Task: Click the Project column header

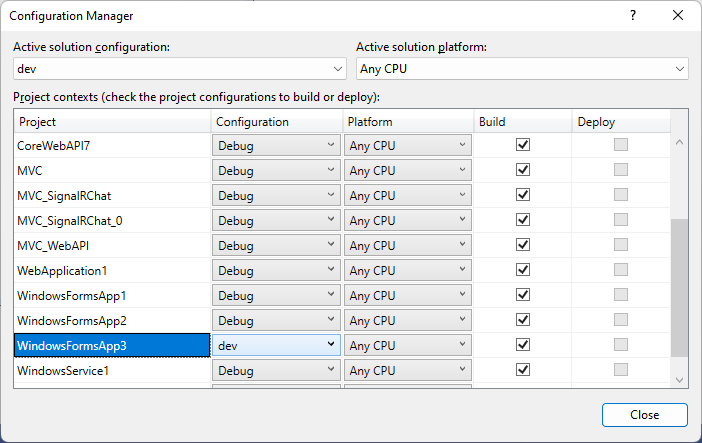Action: coord(112,122)
